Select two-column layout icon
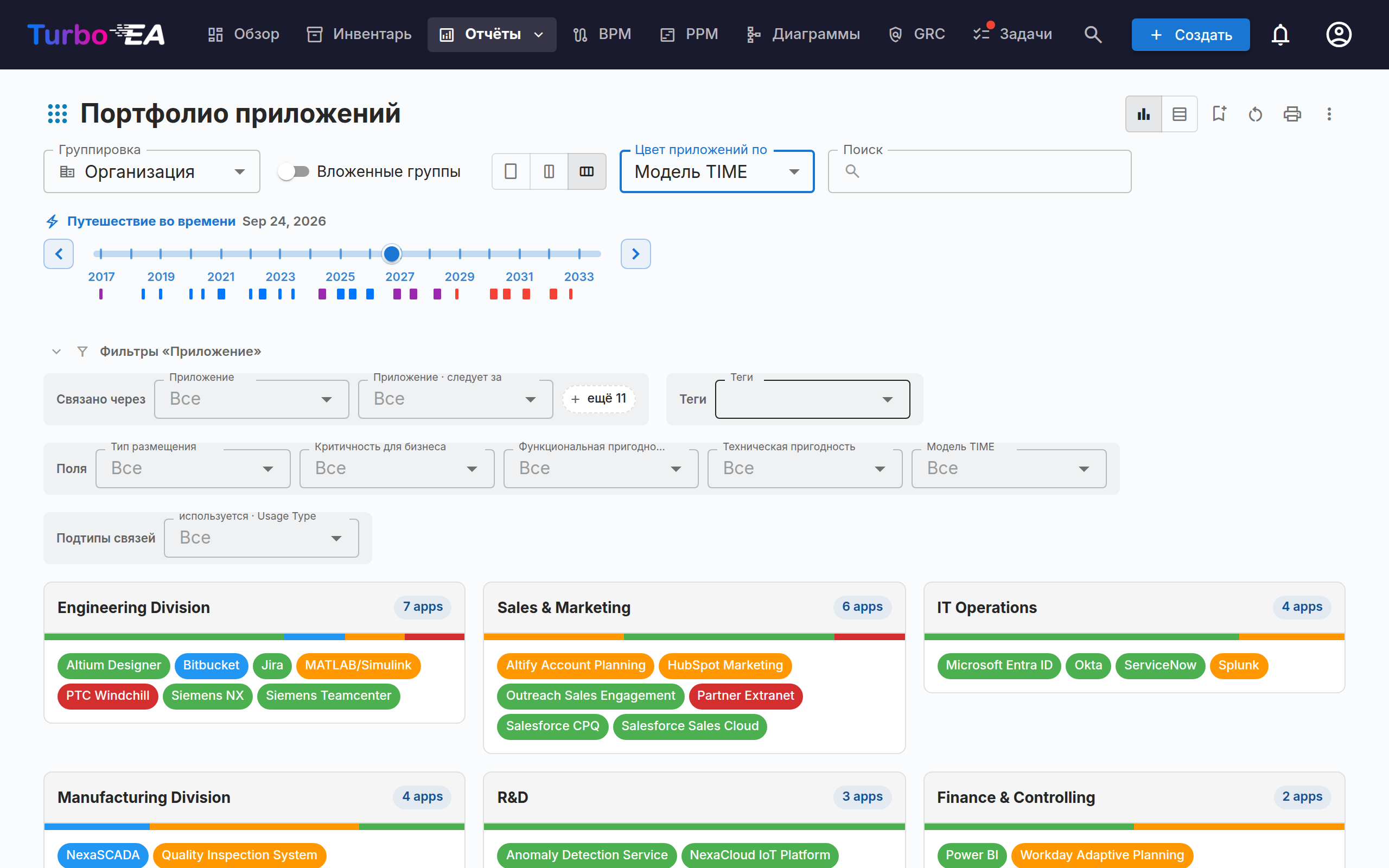 (549, 171)
